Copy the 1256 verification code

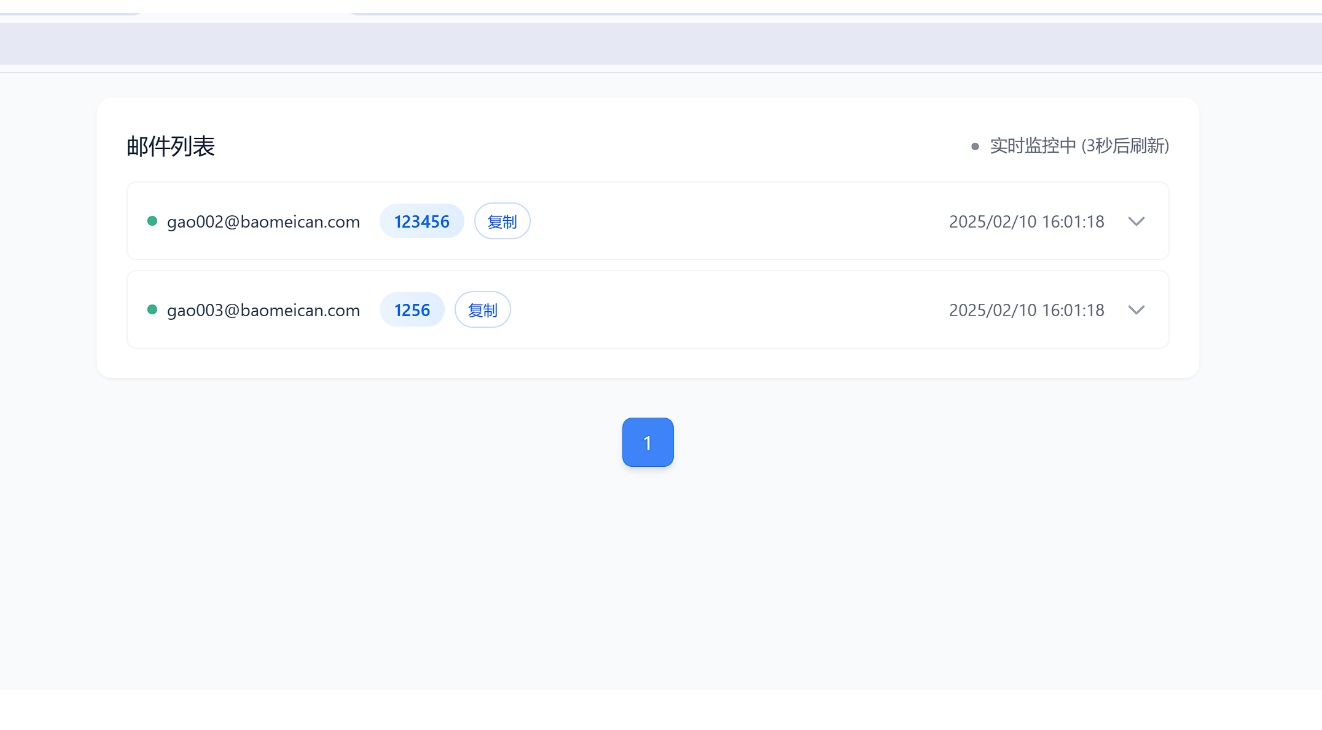(483, 310)
